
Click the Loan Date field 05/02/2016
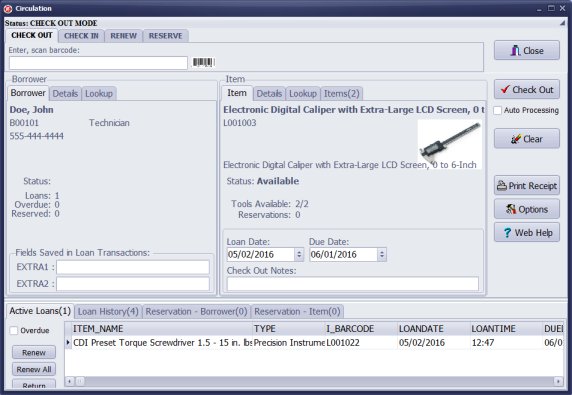(260, 254)
